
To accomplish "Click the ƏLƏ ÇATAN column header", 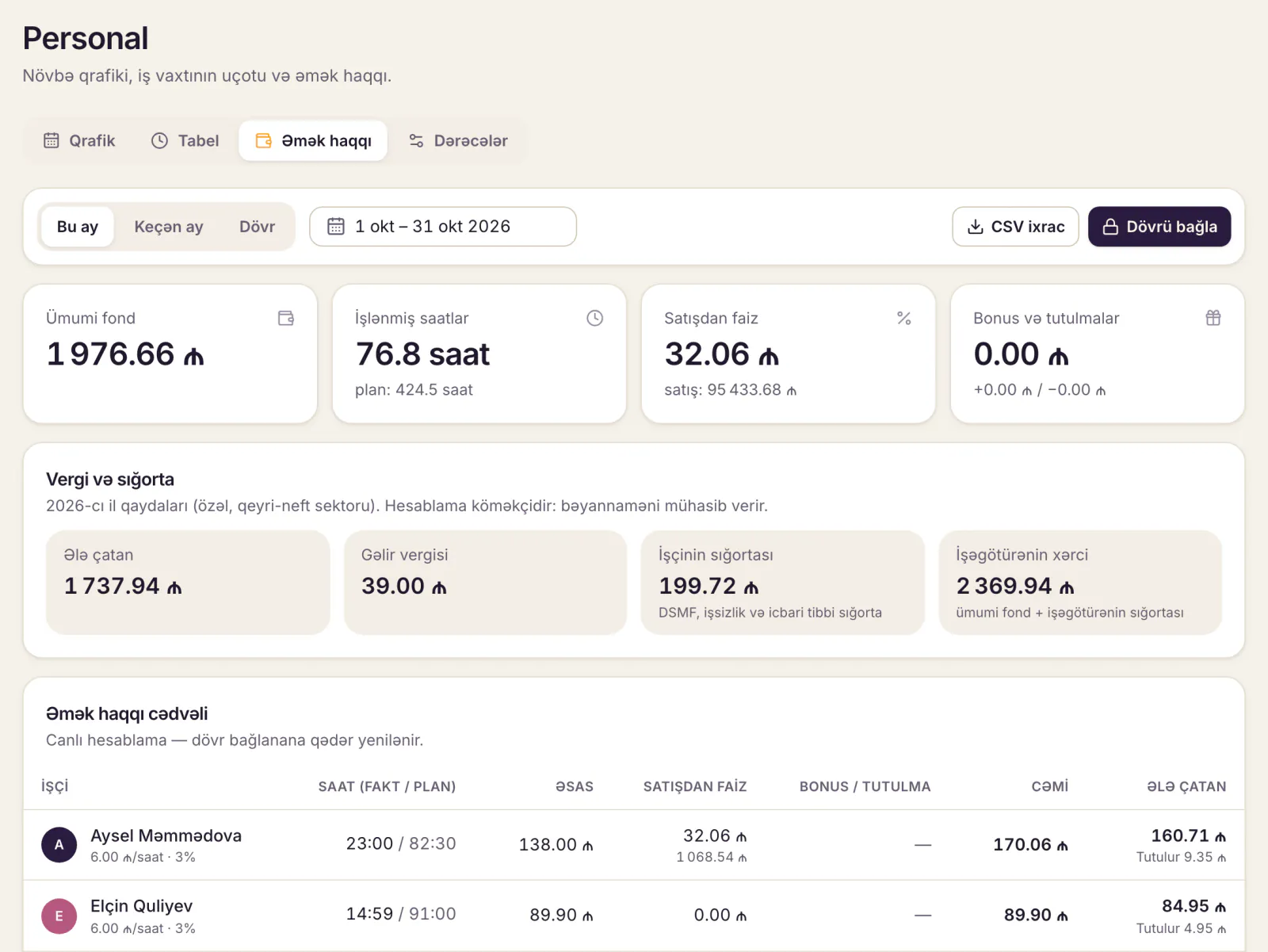I will 1186,786.
